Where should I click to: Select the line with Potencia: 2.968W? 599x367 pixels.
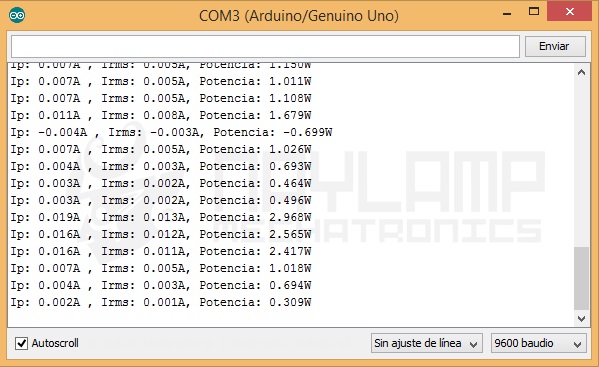pyautogui.click(x=161, y=217)
